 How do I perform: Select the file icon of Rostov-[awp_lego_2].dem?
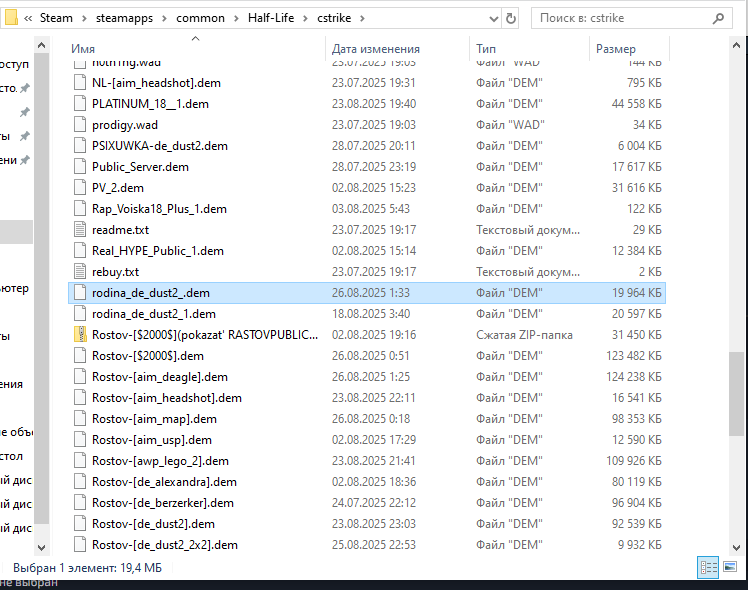tap(80, 461)
